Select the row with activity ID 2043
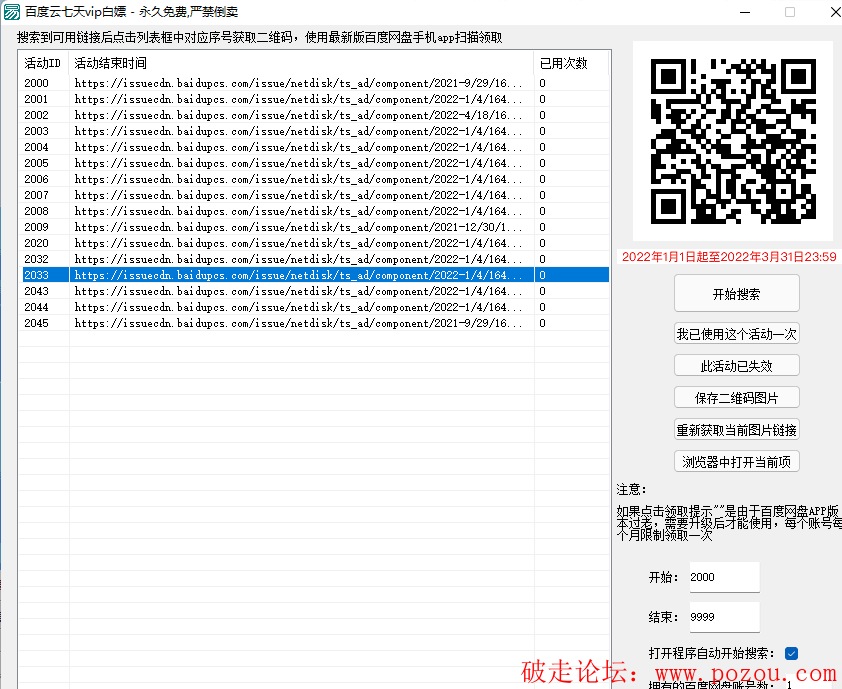The height and width of the screenshot is (689, 842). pyautogui.click(x=314, y=291)
